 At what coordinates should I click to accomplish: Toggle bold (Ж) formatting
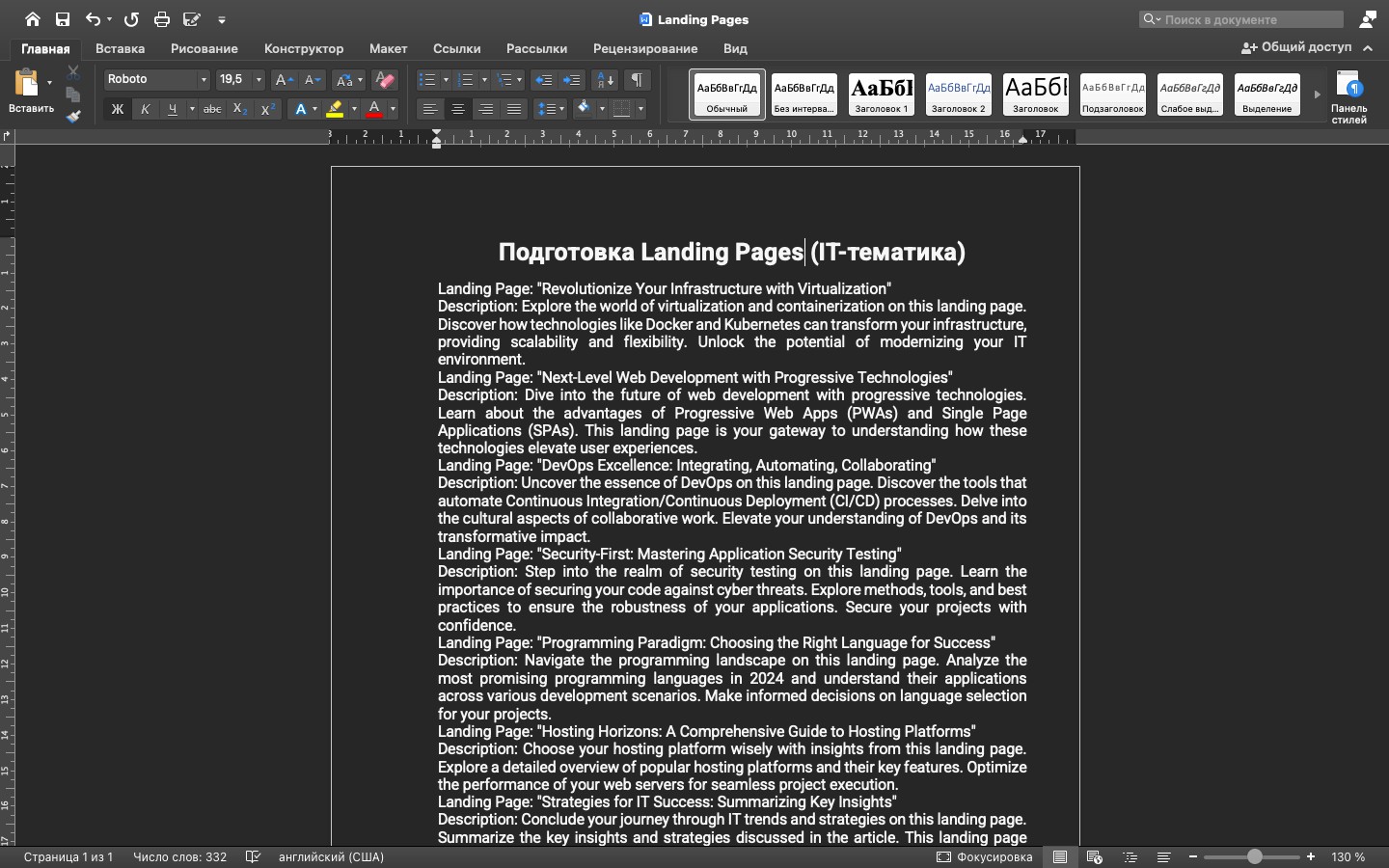pyautogui.click(x=118, y=109)
